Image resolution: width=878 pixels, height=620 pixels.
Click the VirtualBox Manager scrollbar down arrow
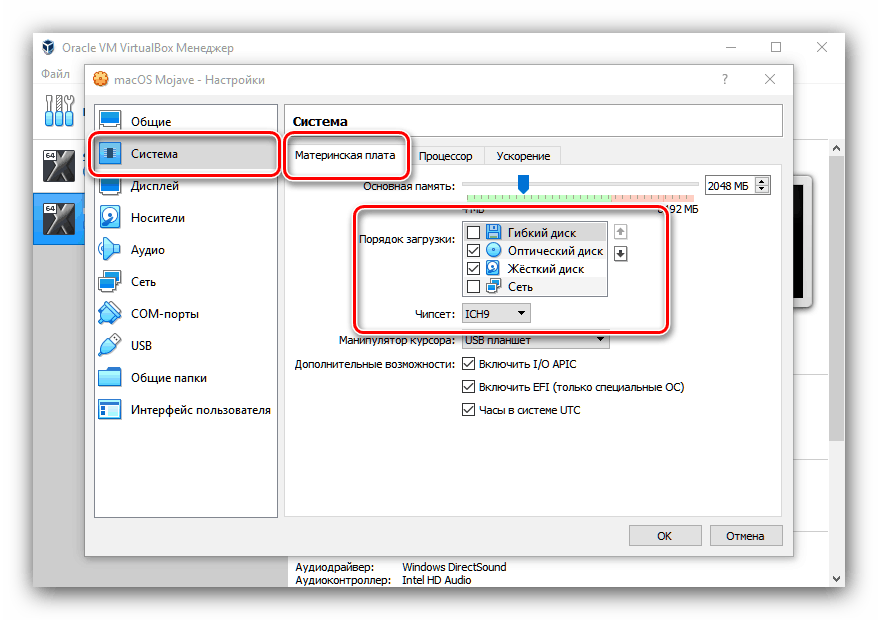[x=836, y=579]
